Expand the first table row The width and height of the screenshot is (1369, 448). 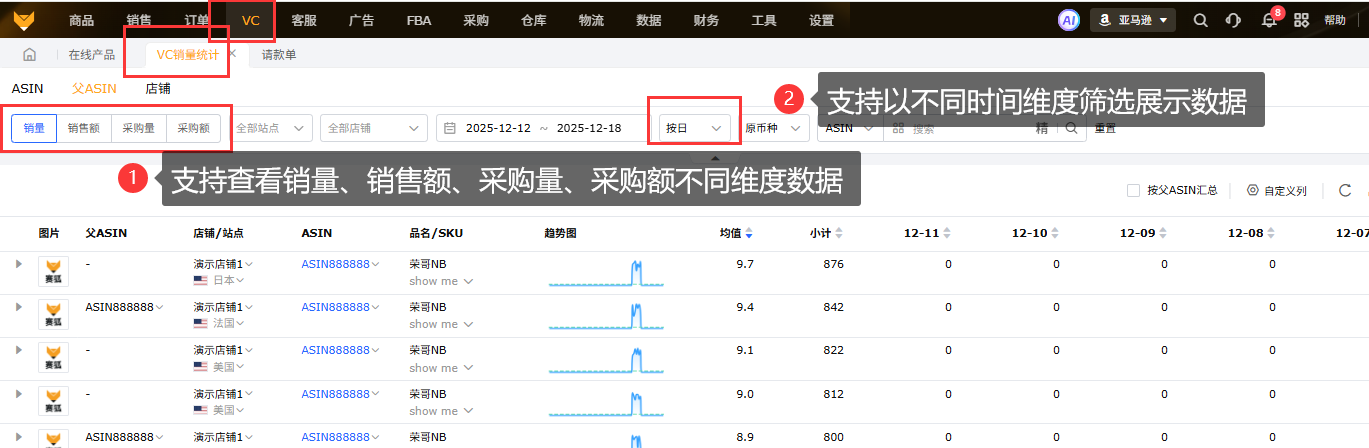click(x=18, y=263)
